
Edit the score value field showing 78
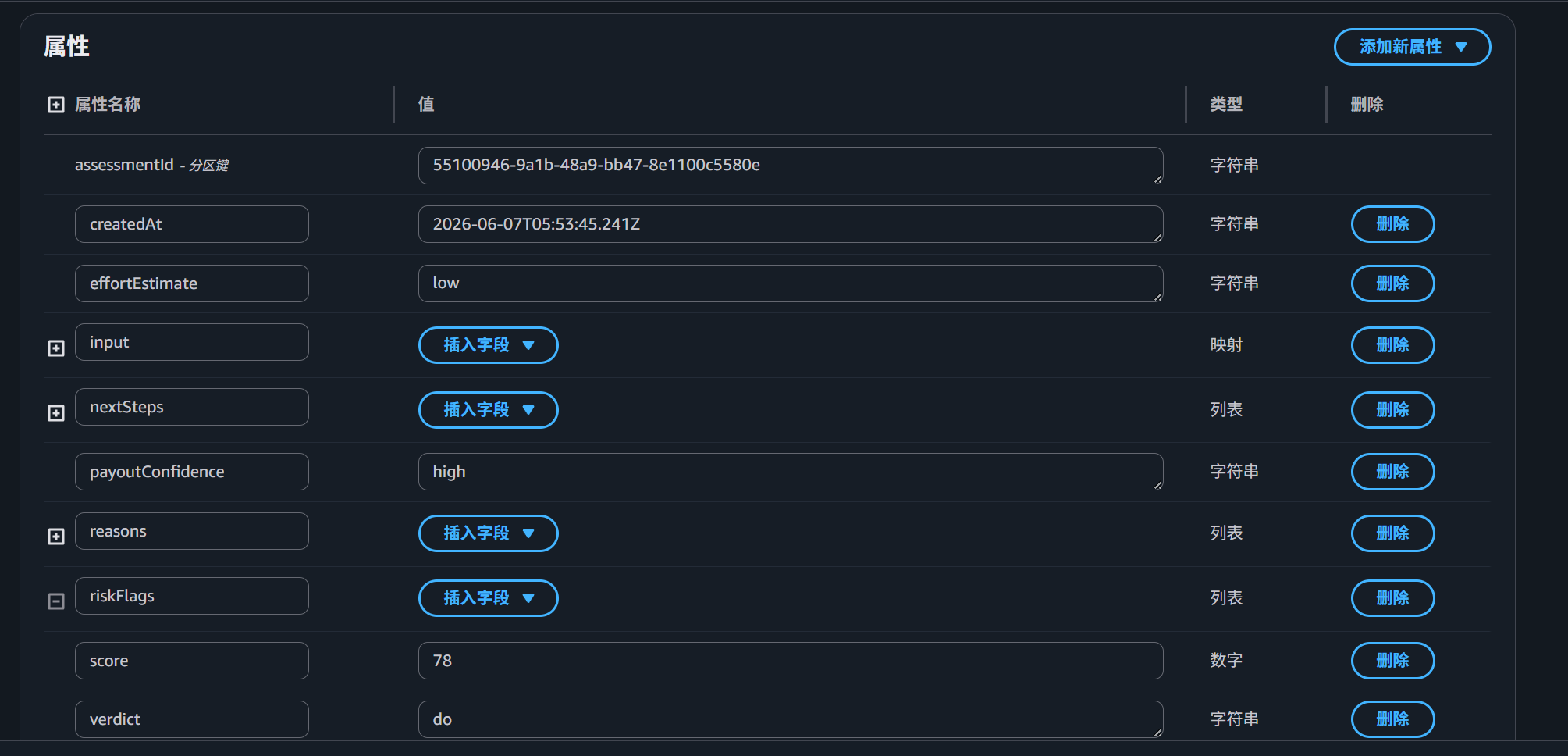click(791, 661)
